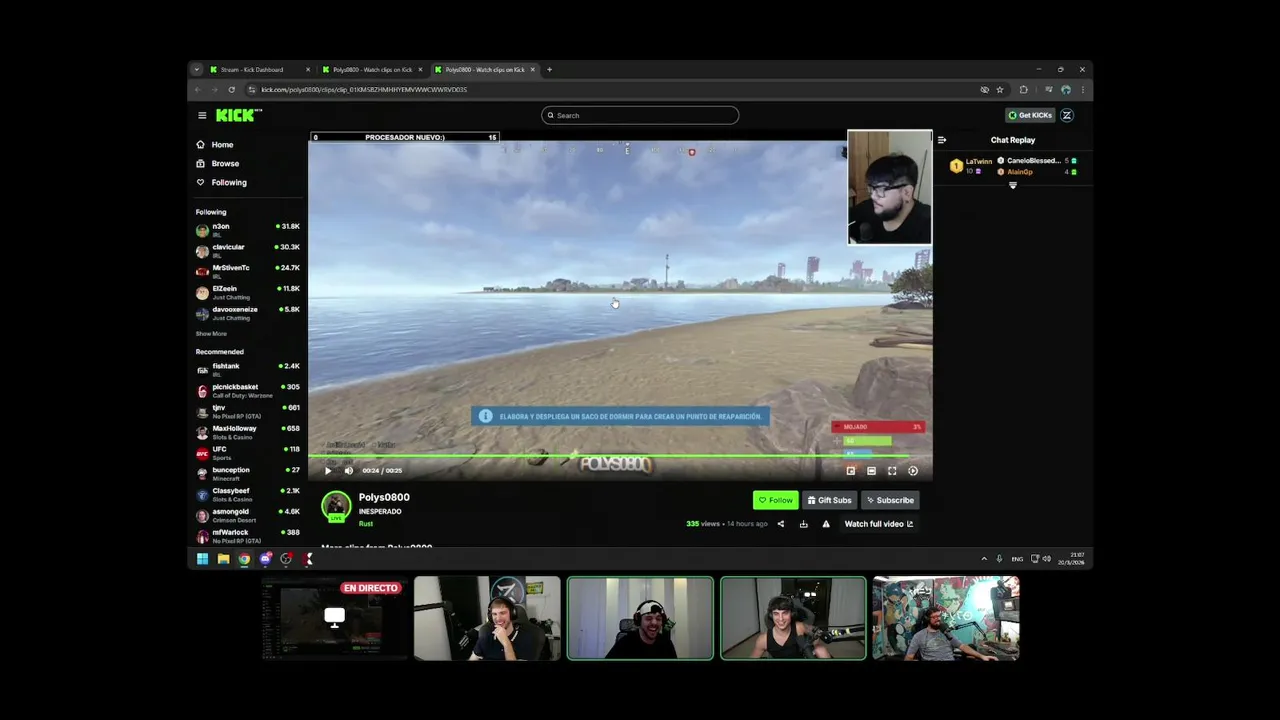
Task: Open the profile avatar menu in header
Action: [x=1067, y=115]
